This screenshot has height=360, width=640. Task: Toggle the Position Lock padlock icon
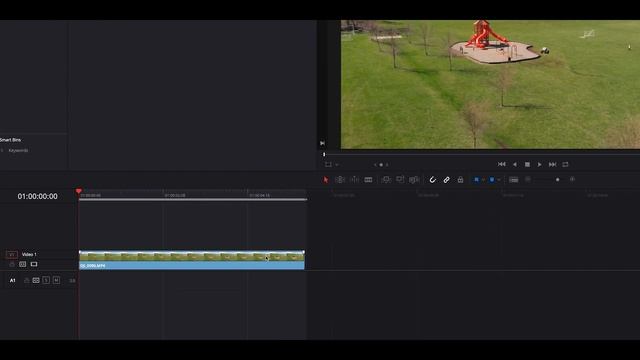point(460,180)
